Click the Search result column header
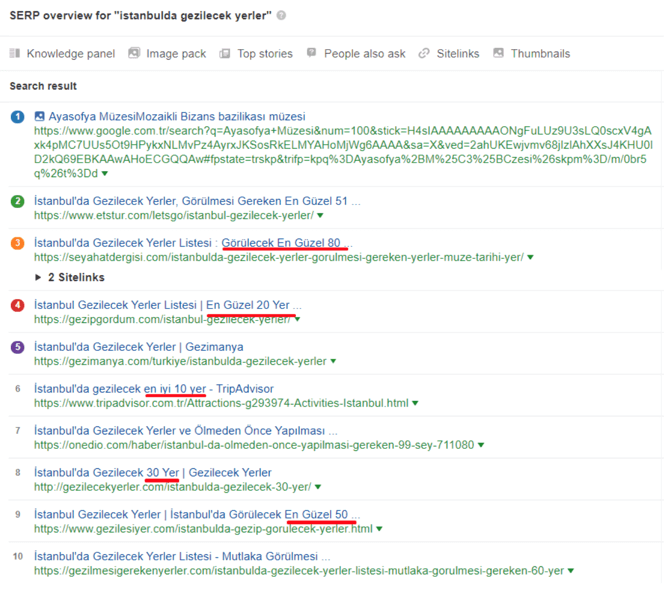The width and height of the screenshot is (664, 594). click(x=43, y=86)
